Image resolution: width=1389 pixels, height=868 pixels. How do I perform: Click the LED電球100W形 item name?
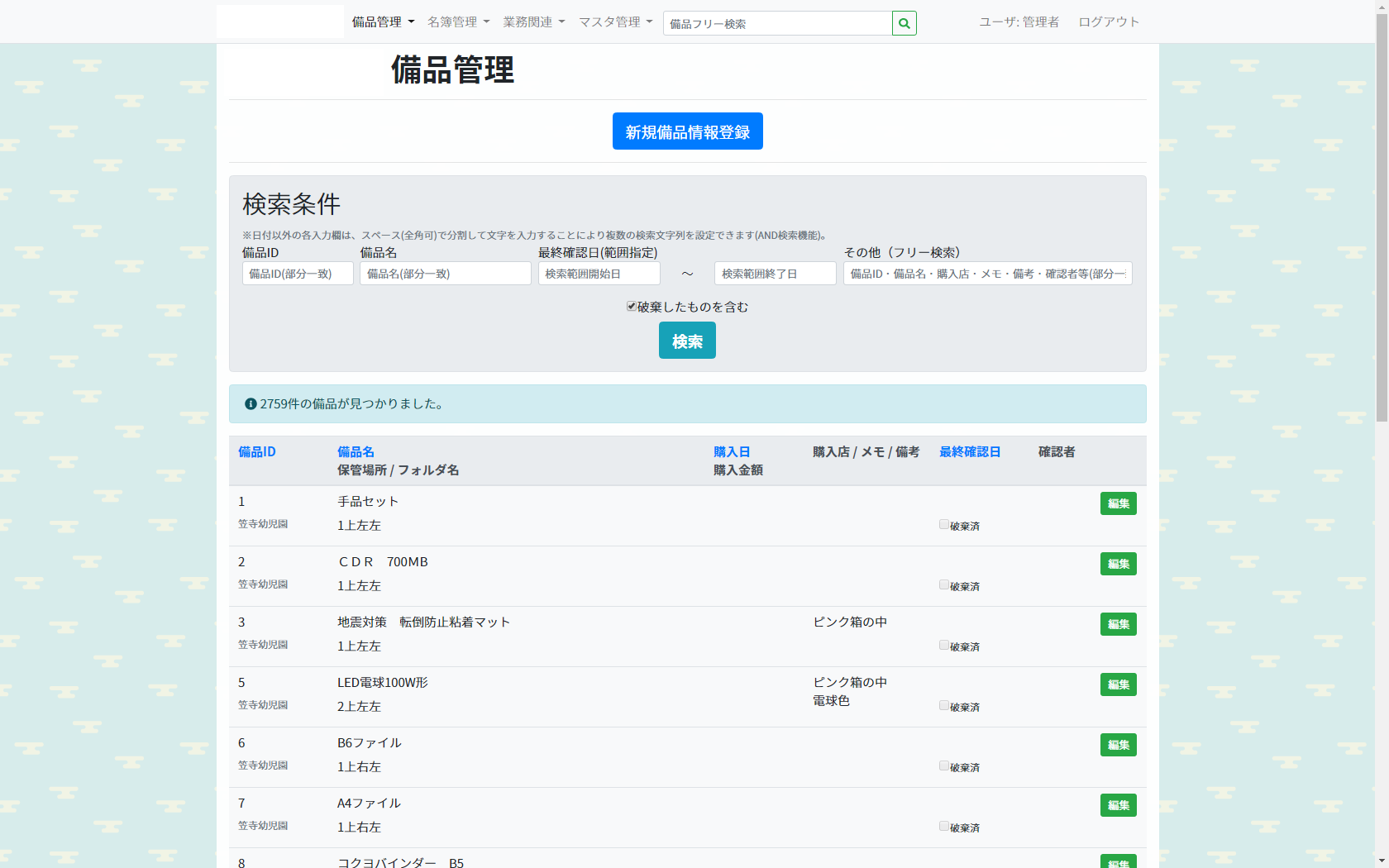[x=383, y=683]
